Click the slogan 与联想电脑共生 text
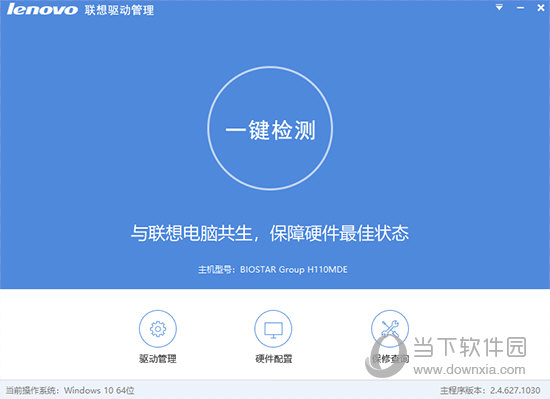550x399 pixels. pos(192,233)
